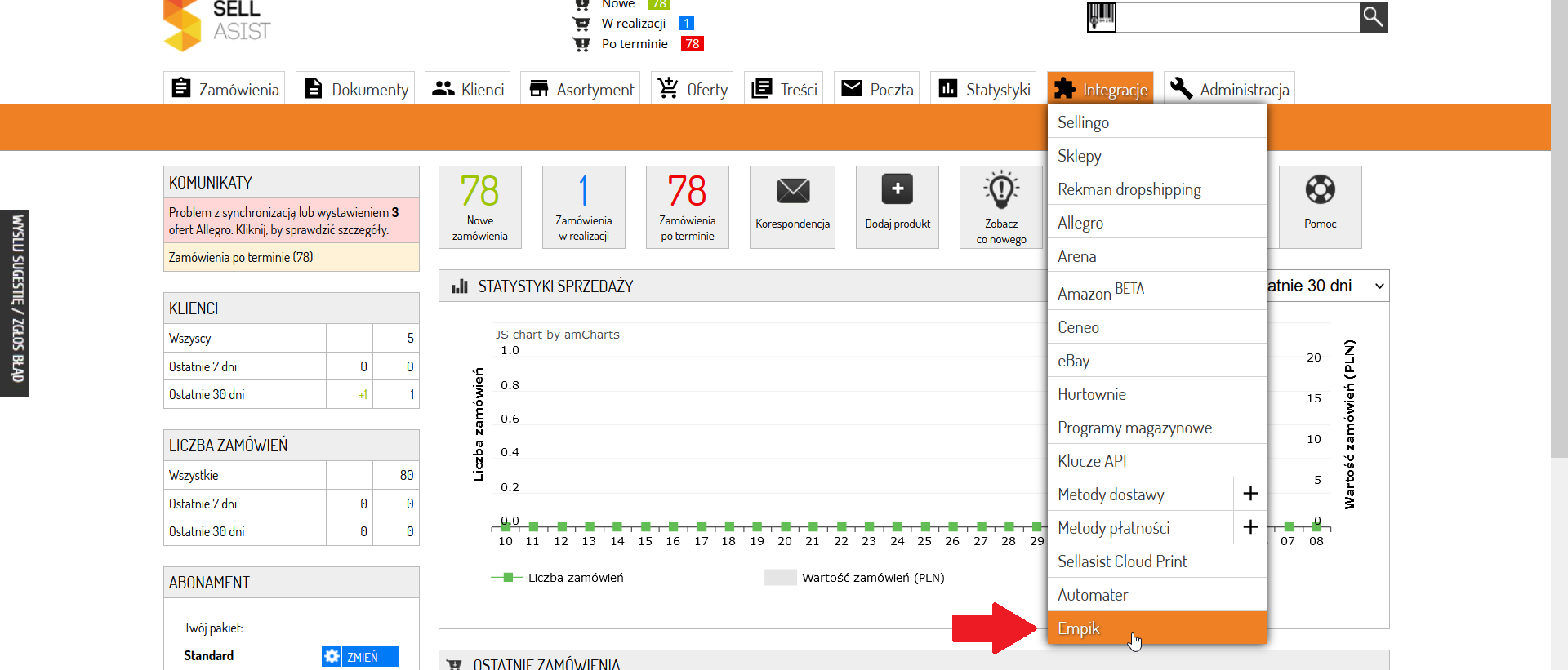This screenshot has height=670, width=1568.
Task: Select Programy magazynowe menu entry
Action: (1157, 427)
